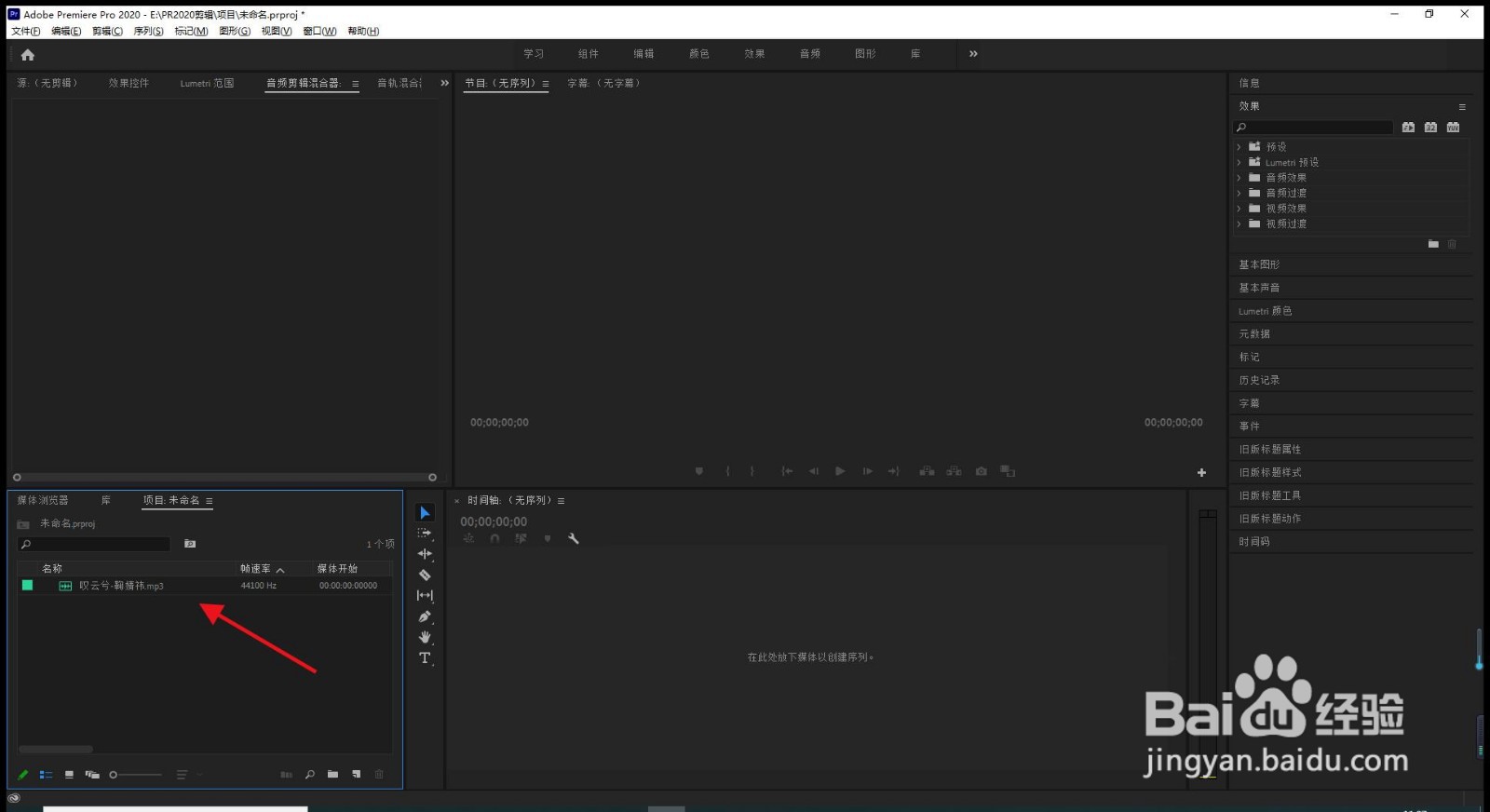Click Mark In in Program monitor
1490x812 pixels.
(727, 471)
